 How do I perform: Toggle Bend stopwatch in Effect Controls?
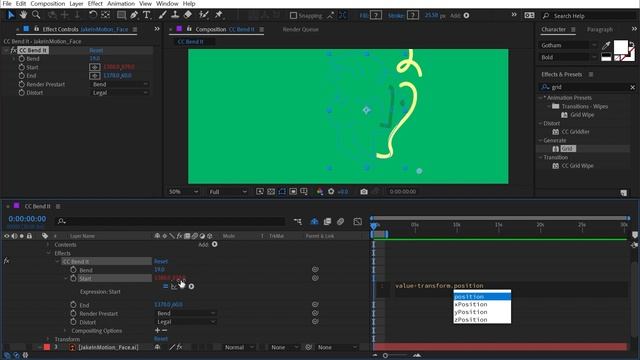(x=22, y=59)
